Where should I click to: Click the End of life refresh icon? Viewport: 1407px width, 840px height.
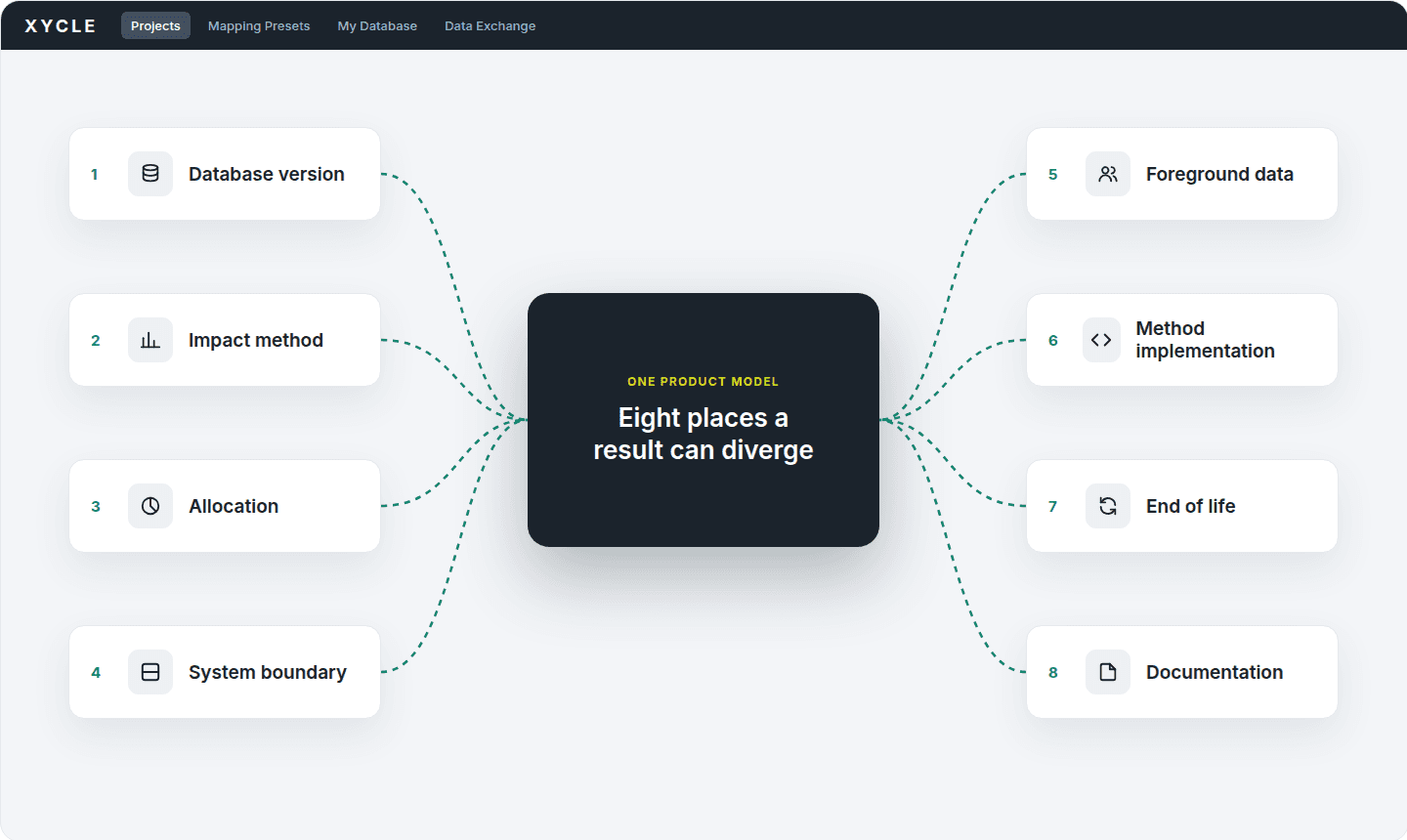[x=1108, y=506]
